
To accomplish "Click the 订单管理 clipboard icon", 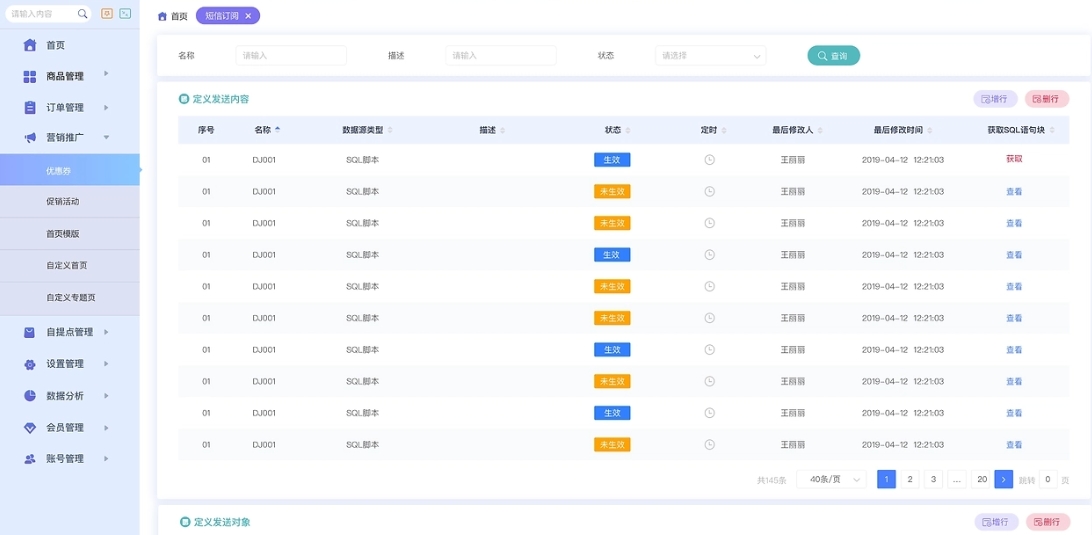I will [x=29, y=107].
